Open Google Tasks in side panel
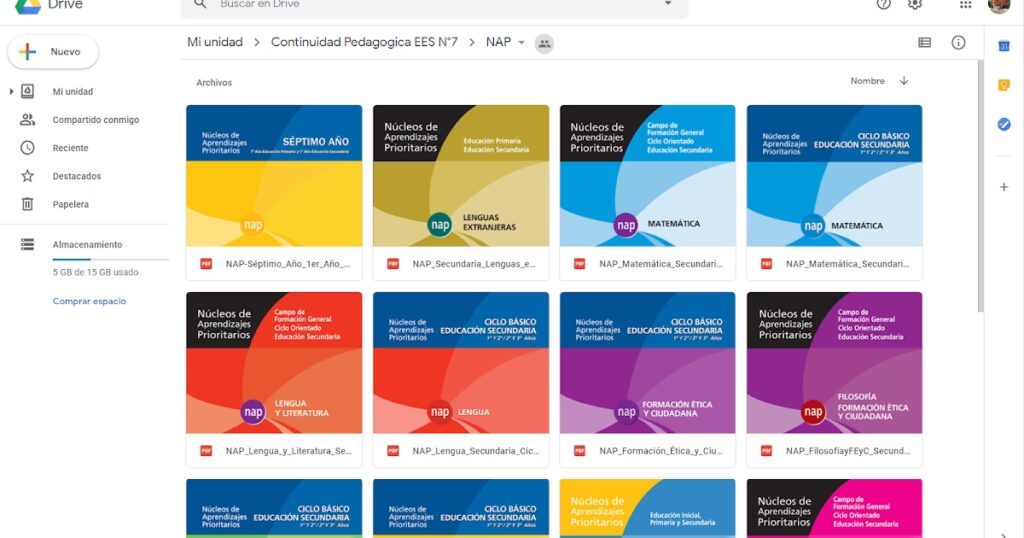Viewport: 1024px width, 538px height. click(x=1004, y=124)
